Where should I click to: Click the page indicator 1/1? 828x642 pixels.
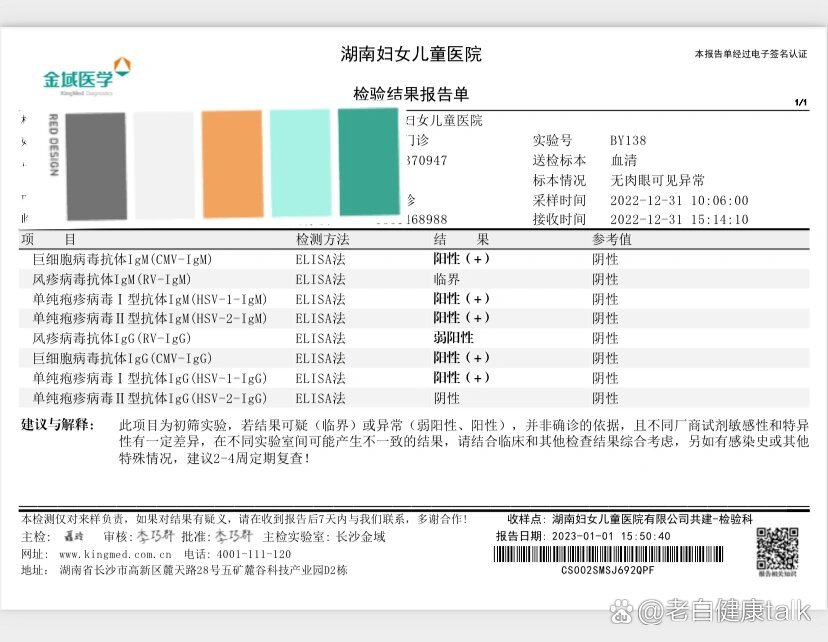pyautogui.click(x=800, y=103)
